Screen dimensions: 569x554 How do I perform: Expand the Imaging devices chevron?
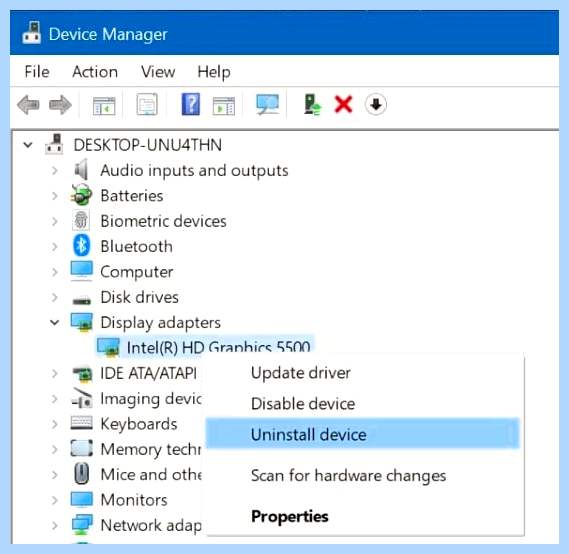(x=55, y=399)
